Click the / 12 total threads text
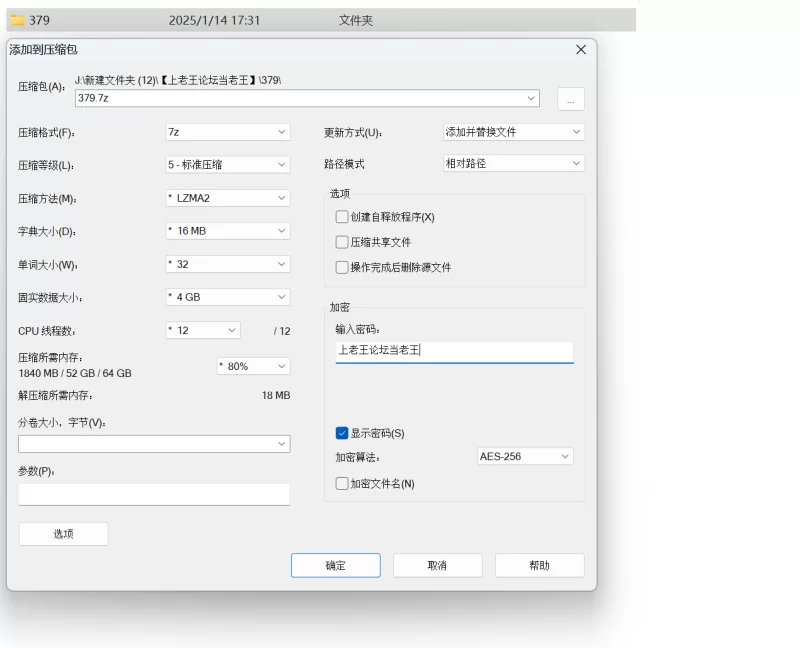 [x=282, y=331]
